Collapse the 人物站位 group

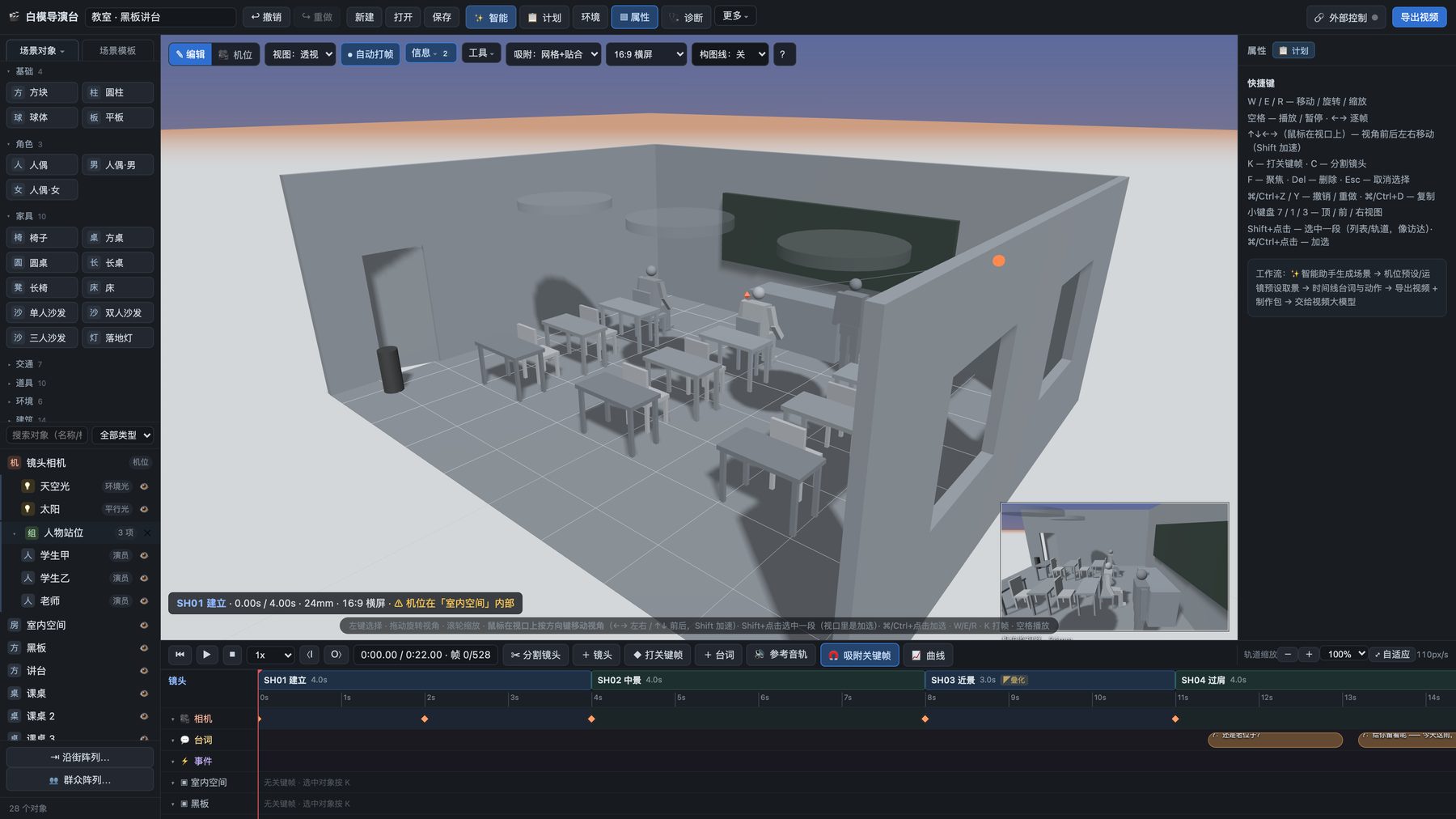(14, 533)
